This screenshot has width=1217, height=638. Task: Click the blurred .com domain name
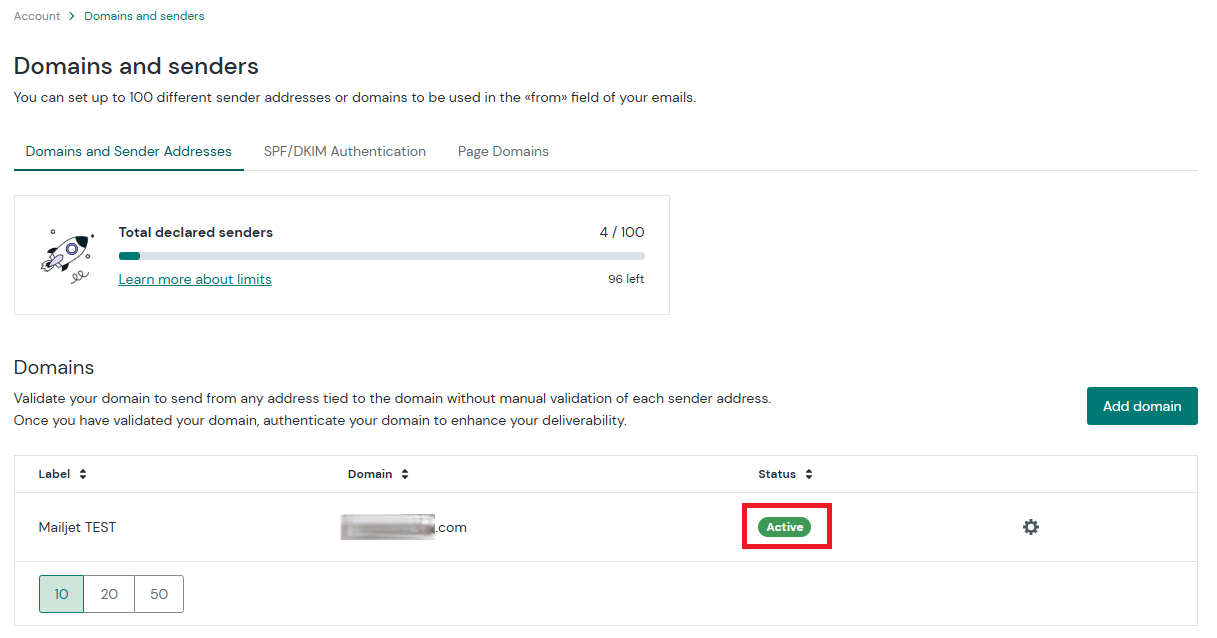pyautogui.click(x=404, y=527)
